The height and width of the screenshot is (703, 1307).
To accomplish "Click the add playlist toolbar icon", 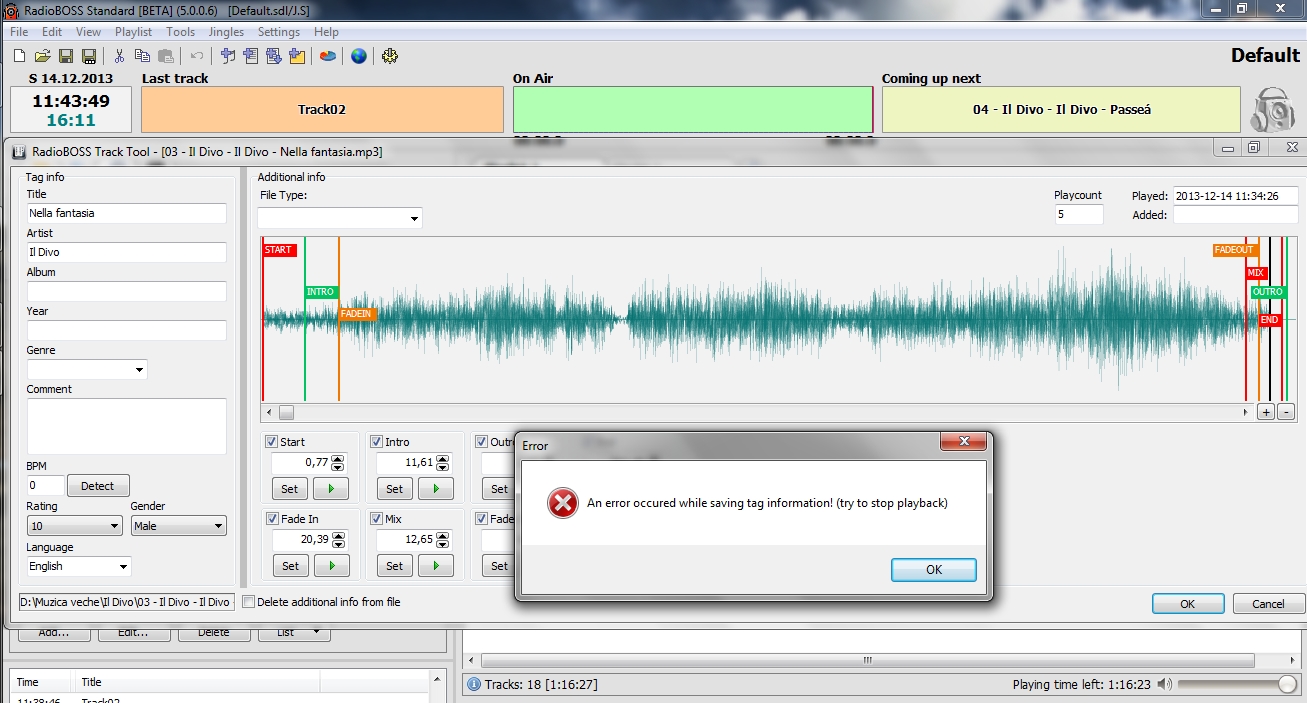I will point(250,56).
